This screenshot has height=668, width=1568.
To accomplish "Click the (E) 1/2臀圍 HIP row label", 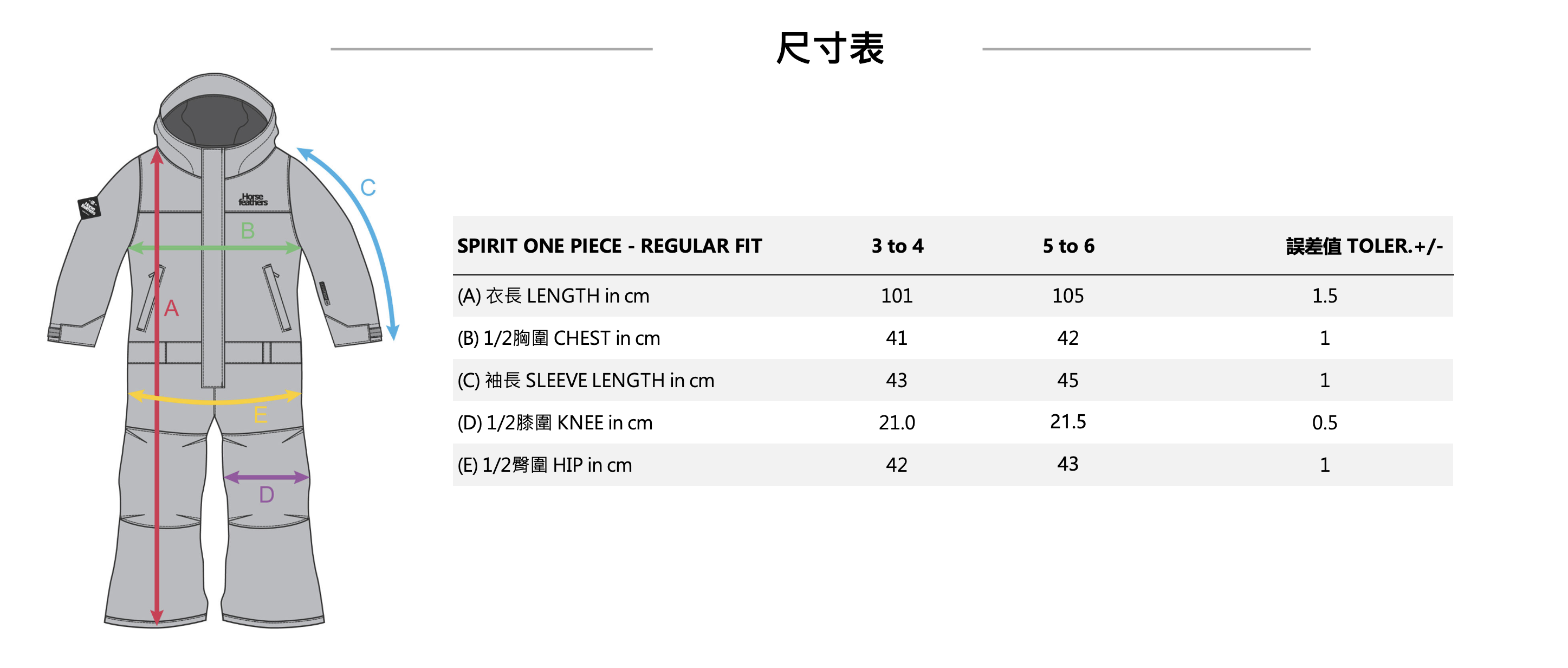I will tap(545, 465).
